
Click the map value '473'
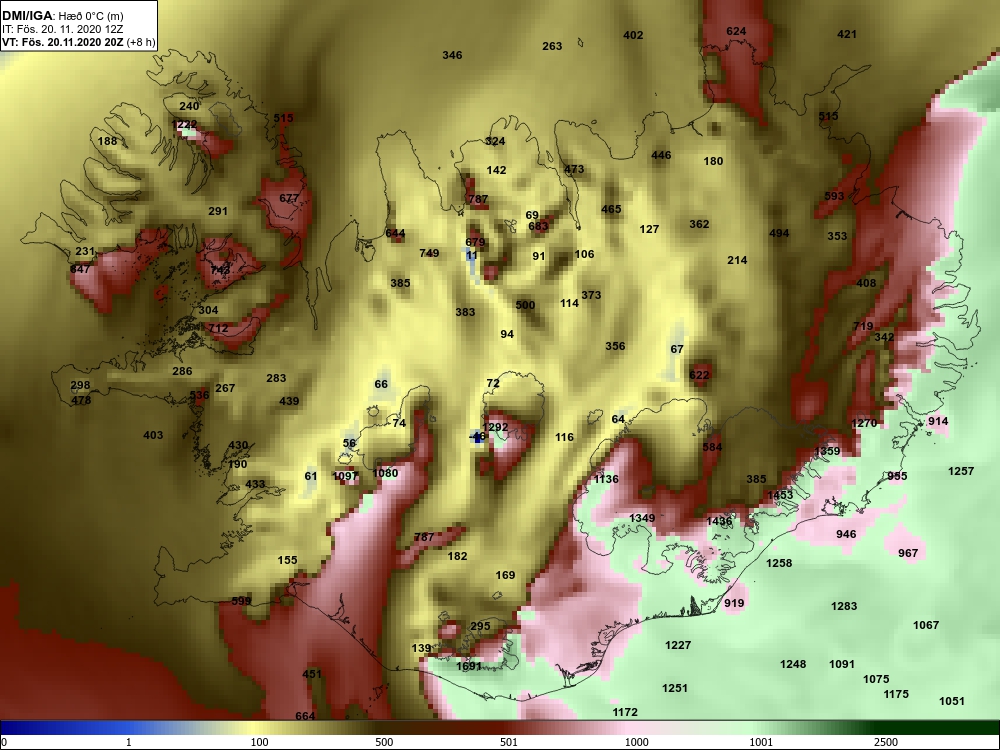click(x=574, y=169)
